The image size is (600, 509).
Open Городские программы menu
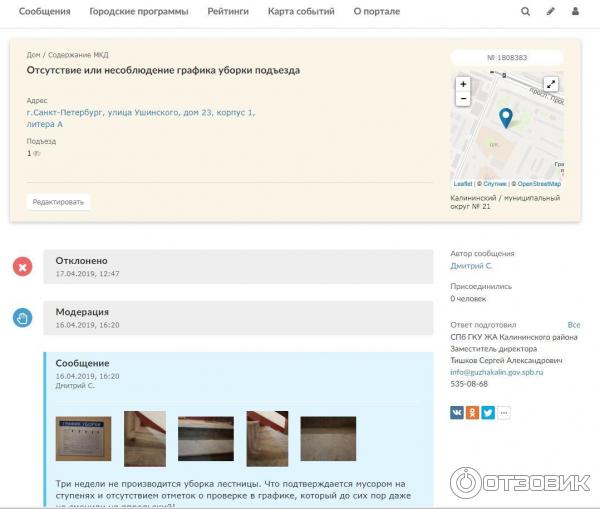[x=138, y=12]
